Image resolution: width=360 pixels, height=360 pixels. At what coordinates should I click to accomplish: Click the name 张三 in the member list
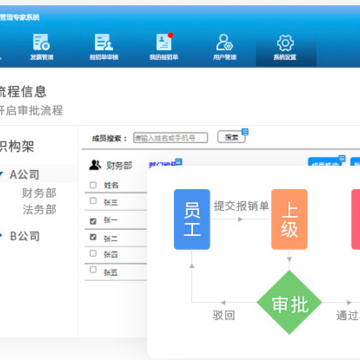(x=111, y=202)
